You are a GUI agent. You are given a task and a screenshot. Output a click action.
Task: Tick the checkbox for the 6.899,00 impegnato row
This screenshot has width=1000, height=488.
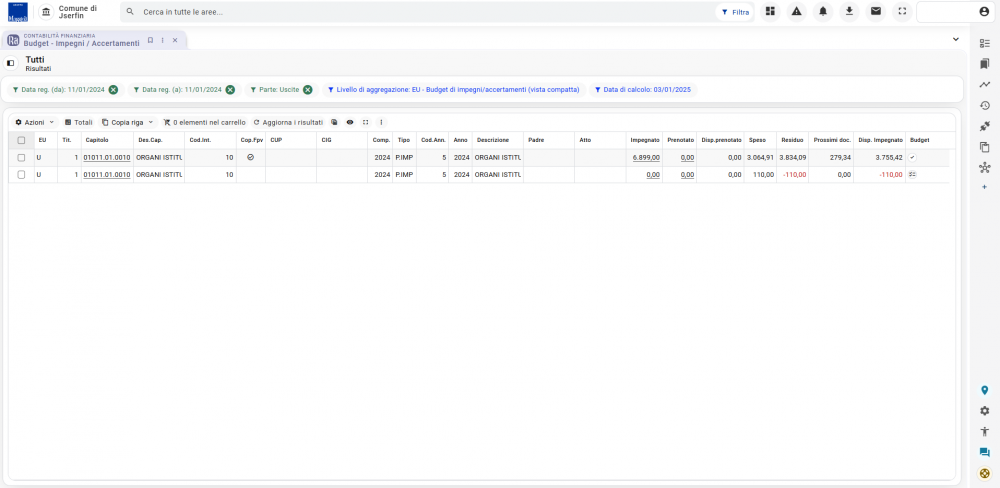pos(21,157)
